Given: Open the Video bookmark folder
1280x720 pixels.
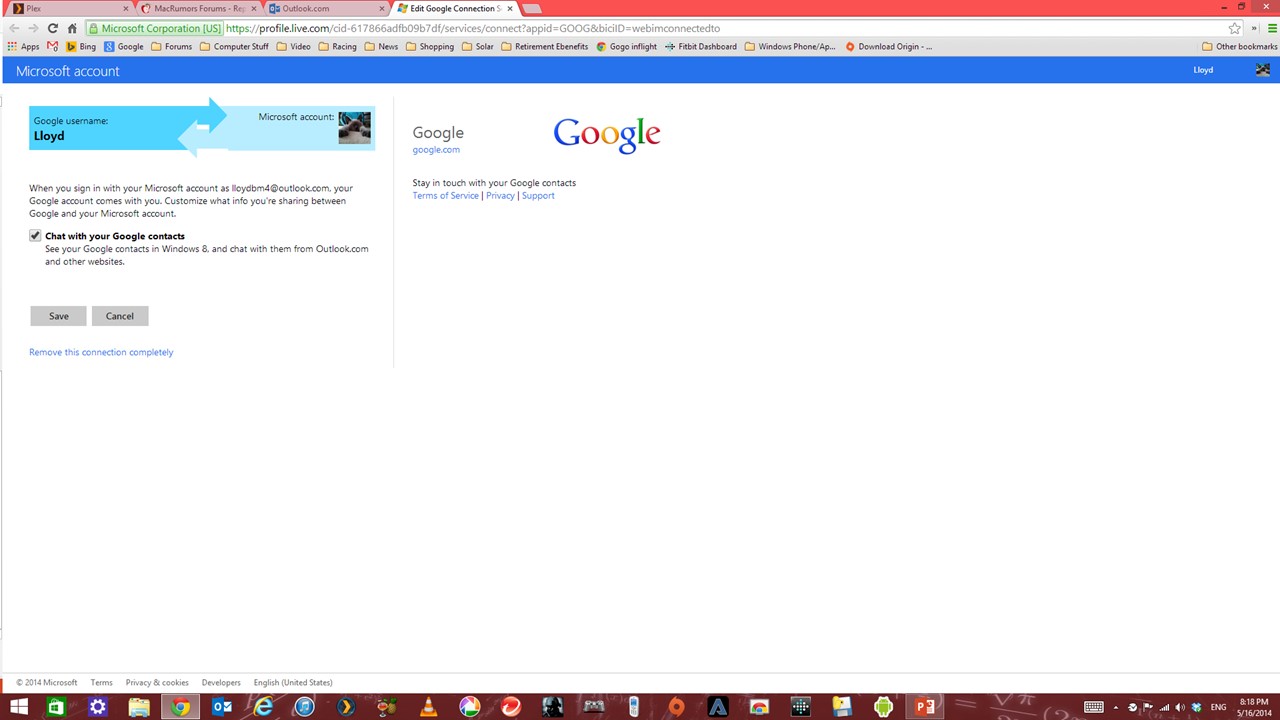Looking at the screenshot, I should pyautogui.click(x=294, y=46).
